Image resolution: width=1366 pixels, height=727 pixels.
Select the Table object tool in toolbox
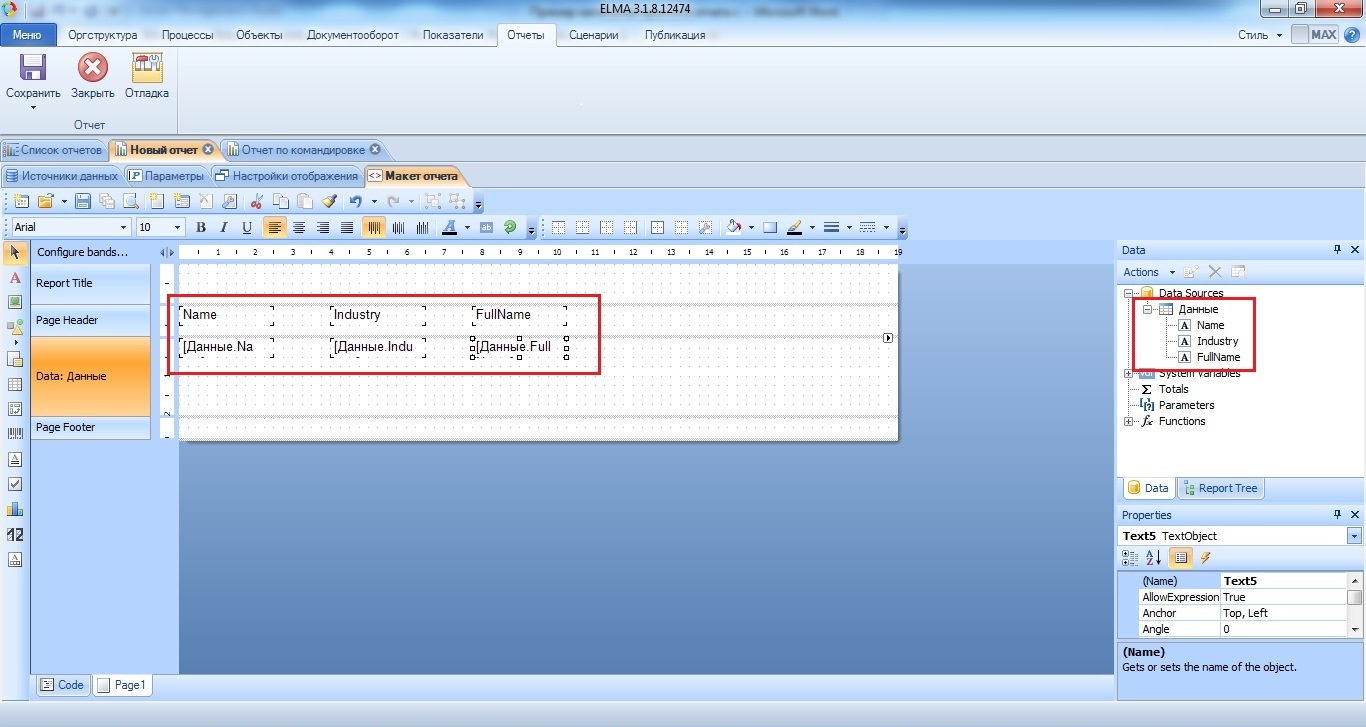15,384
